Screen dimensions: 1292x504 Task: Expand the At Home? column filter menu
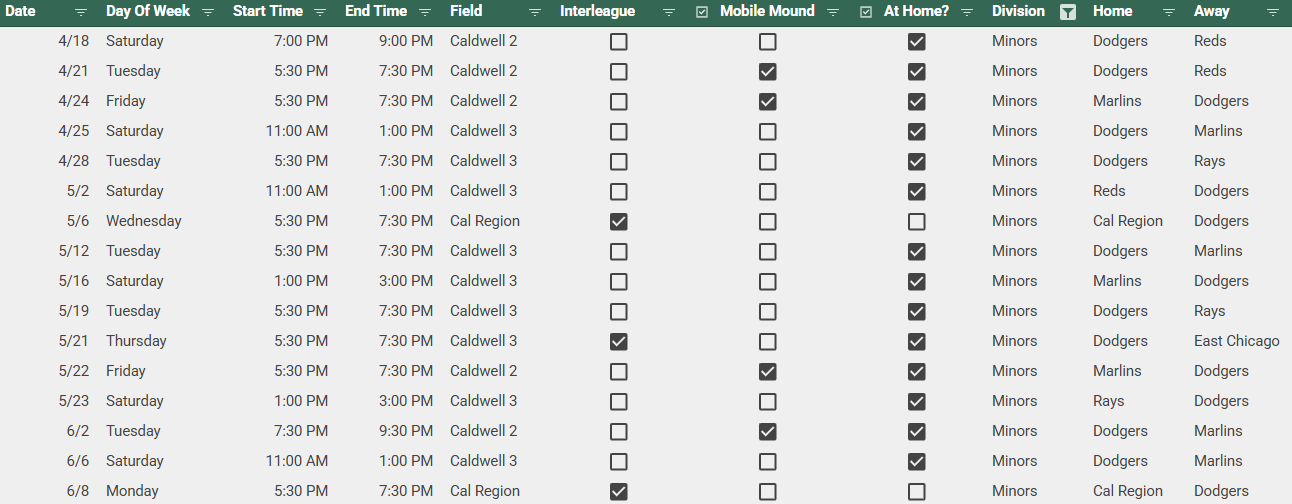coord(967,13)
